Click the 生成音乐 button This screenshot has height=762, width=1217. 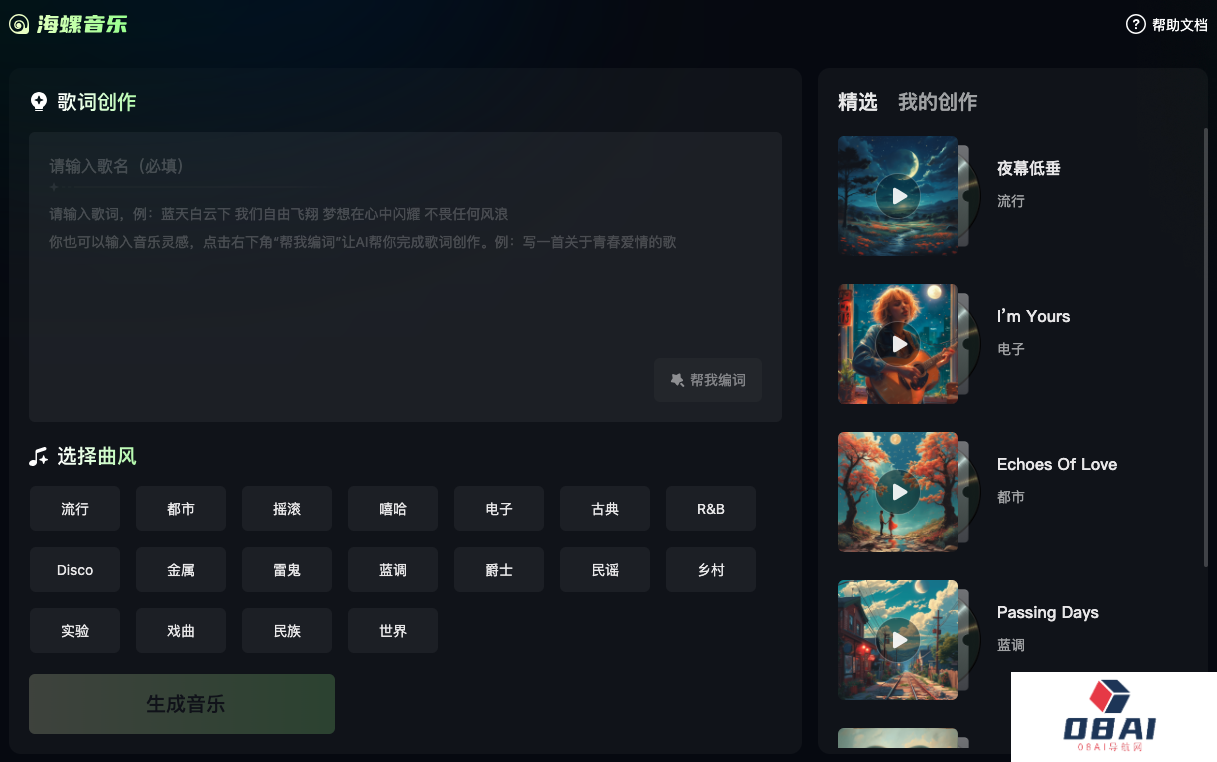[x=182, y=704]
